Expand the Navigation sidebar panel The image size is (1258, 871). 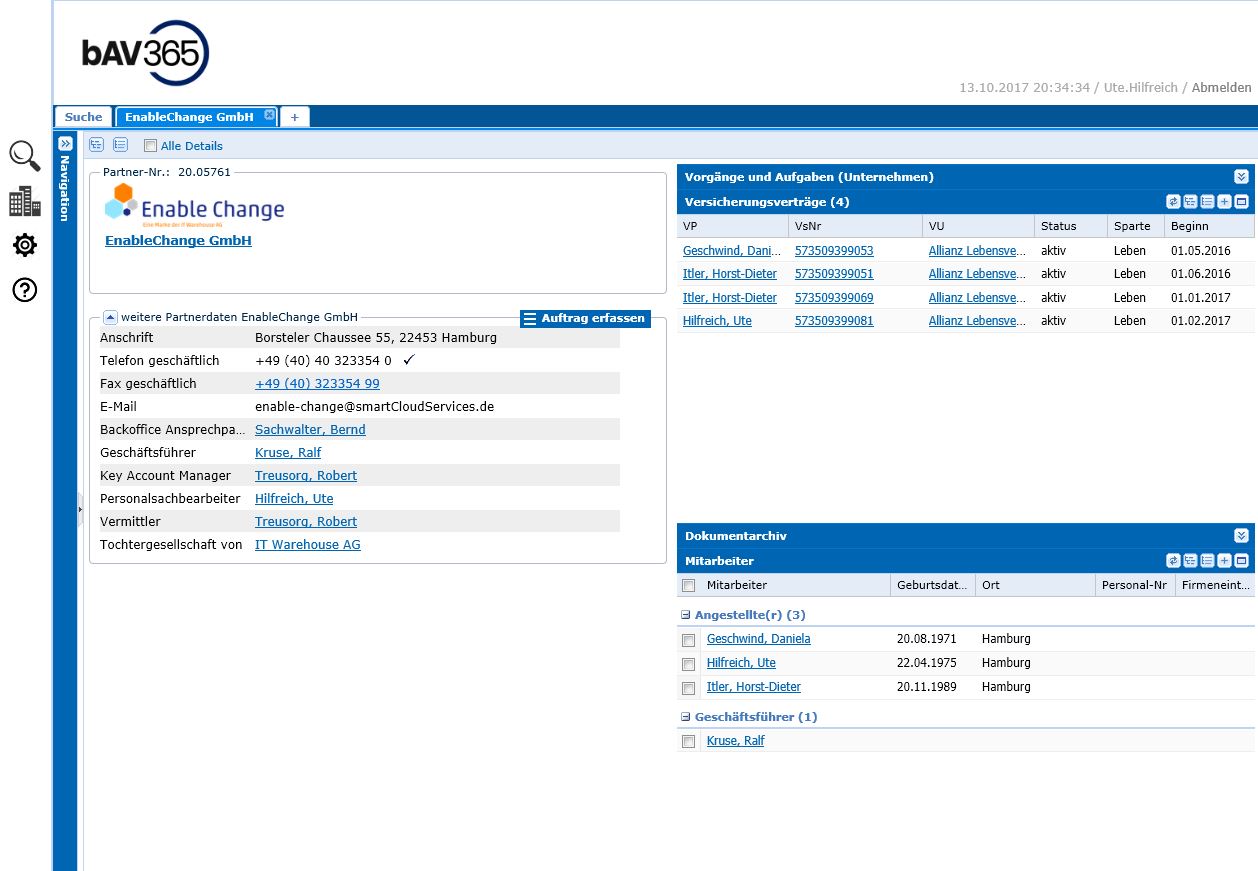pyautogui.click(x=65, y=144)
